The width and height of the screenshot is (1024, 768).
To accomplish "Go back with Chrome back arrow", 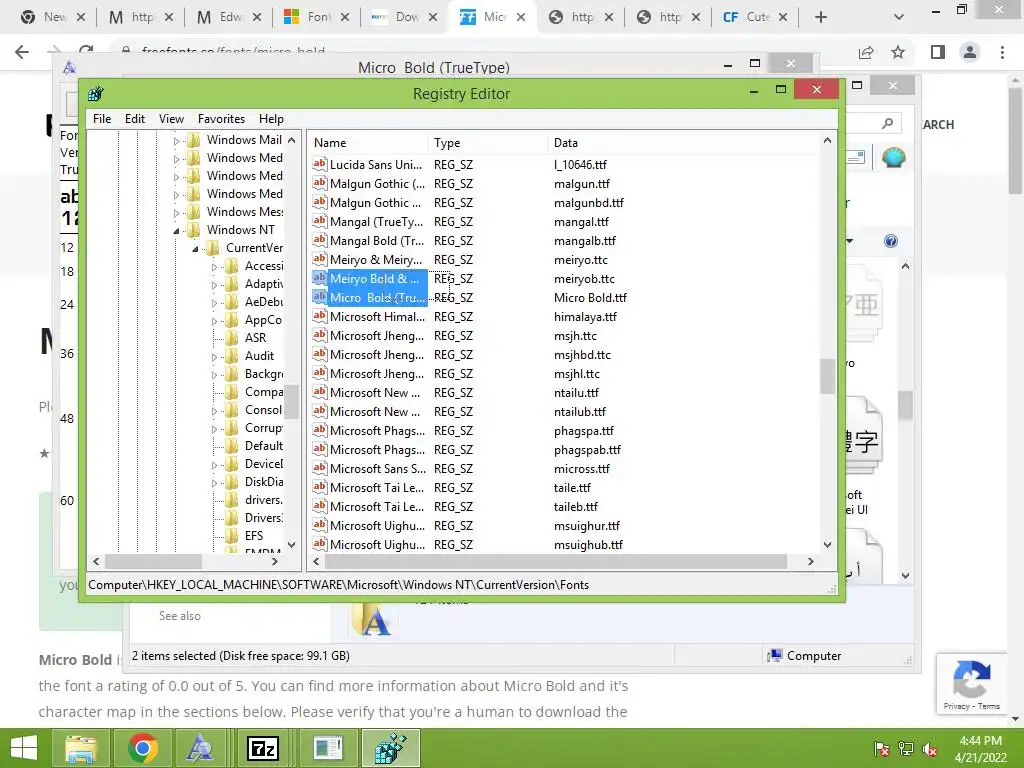I will pos(22,52).
